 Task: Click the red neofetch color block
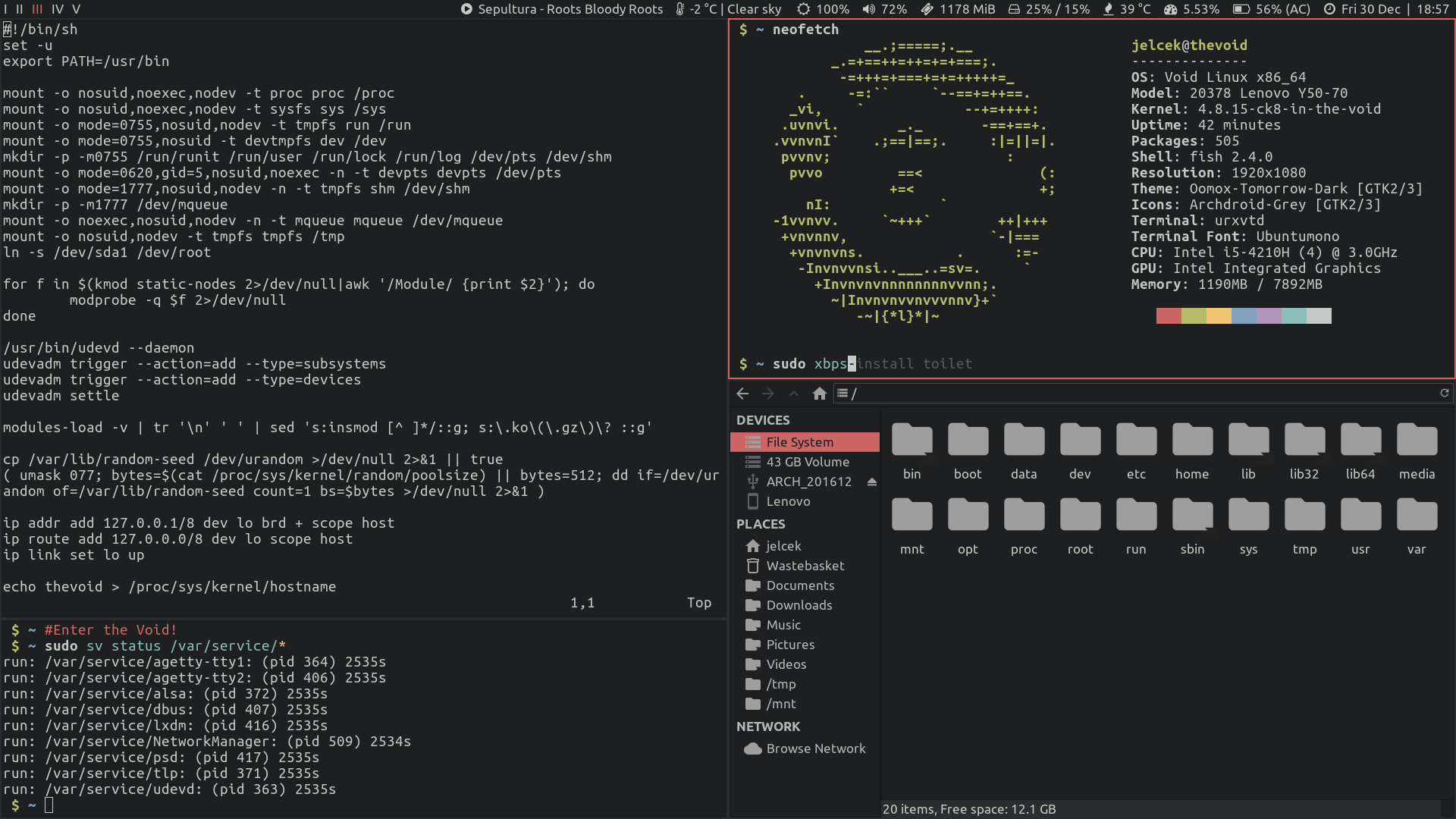pyautogui.click(x=1169, y=315)
